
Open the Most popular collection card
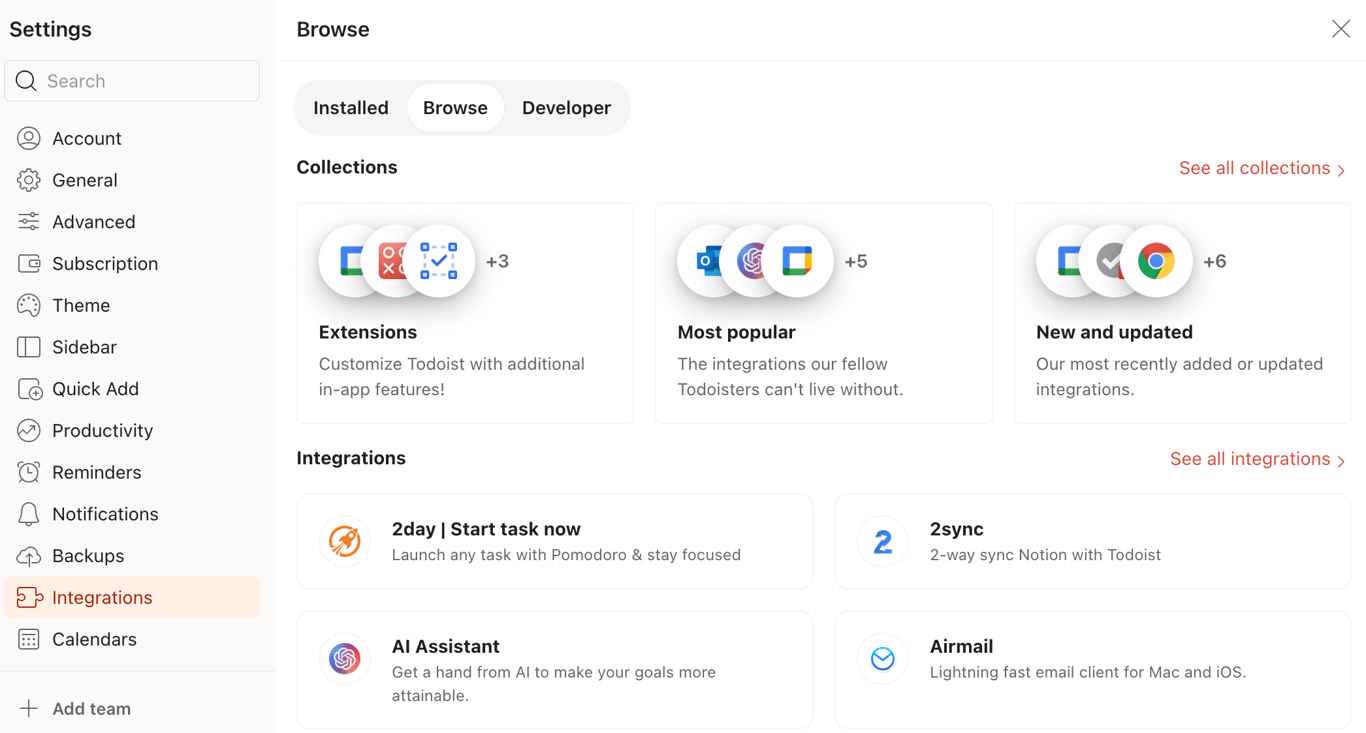coord(824,313)
